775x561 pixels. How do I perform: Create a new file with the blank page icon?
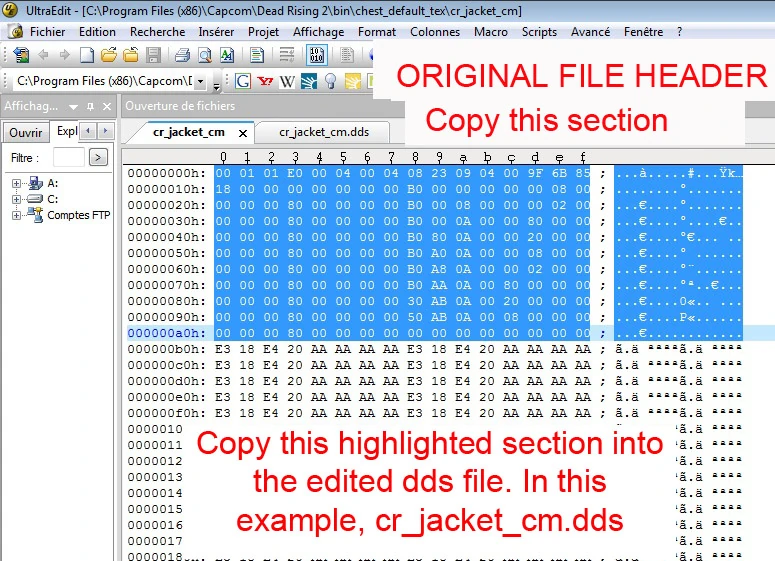pyautogui.click(x=87, y=55)
